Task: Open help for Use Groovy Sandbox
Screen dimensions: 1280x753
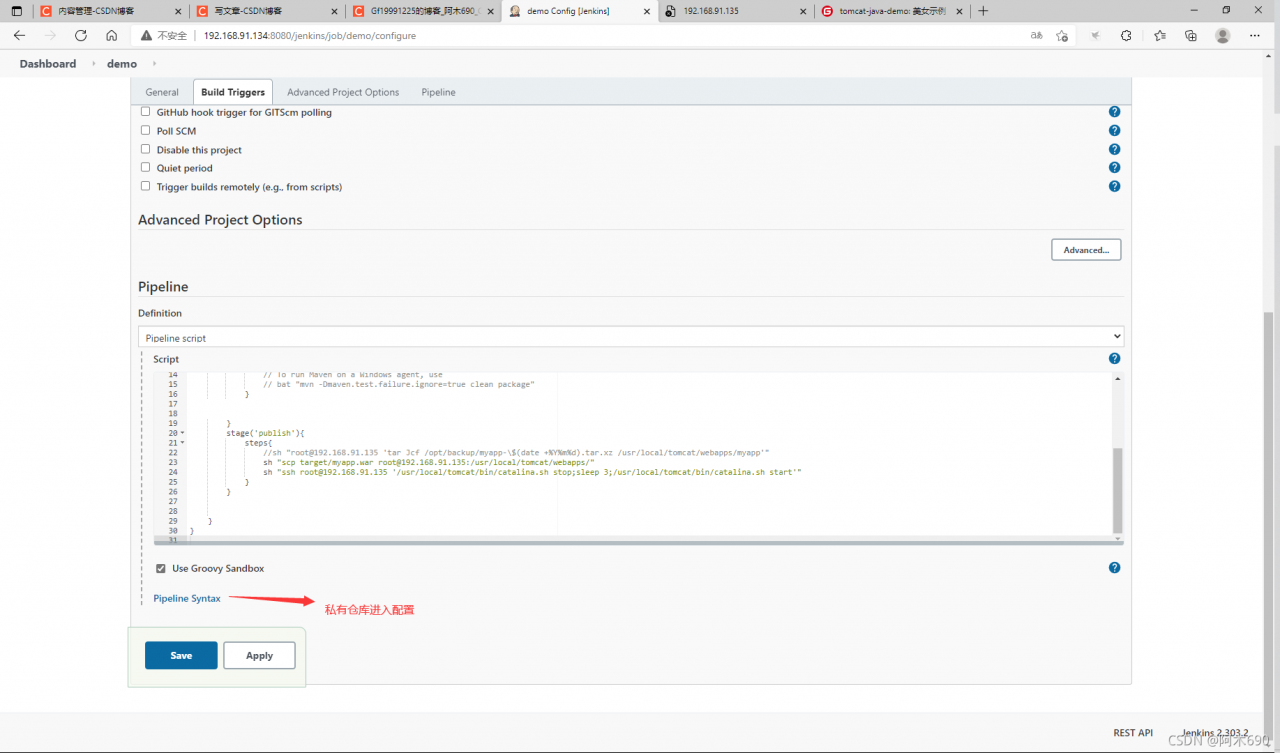Action: (1114, 568)
